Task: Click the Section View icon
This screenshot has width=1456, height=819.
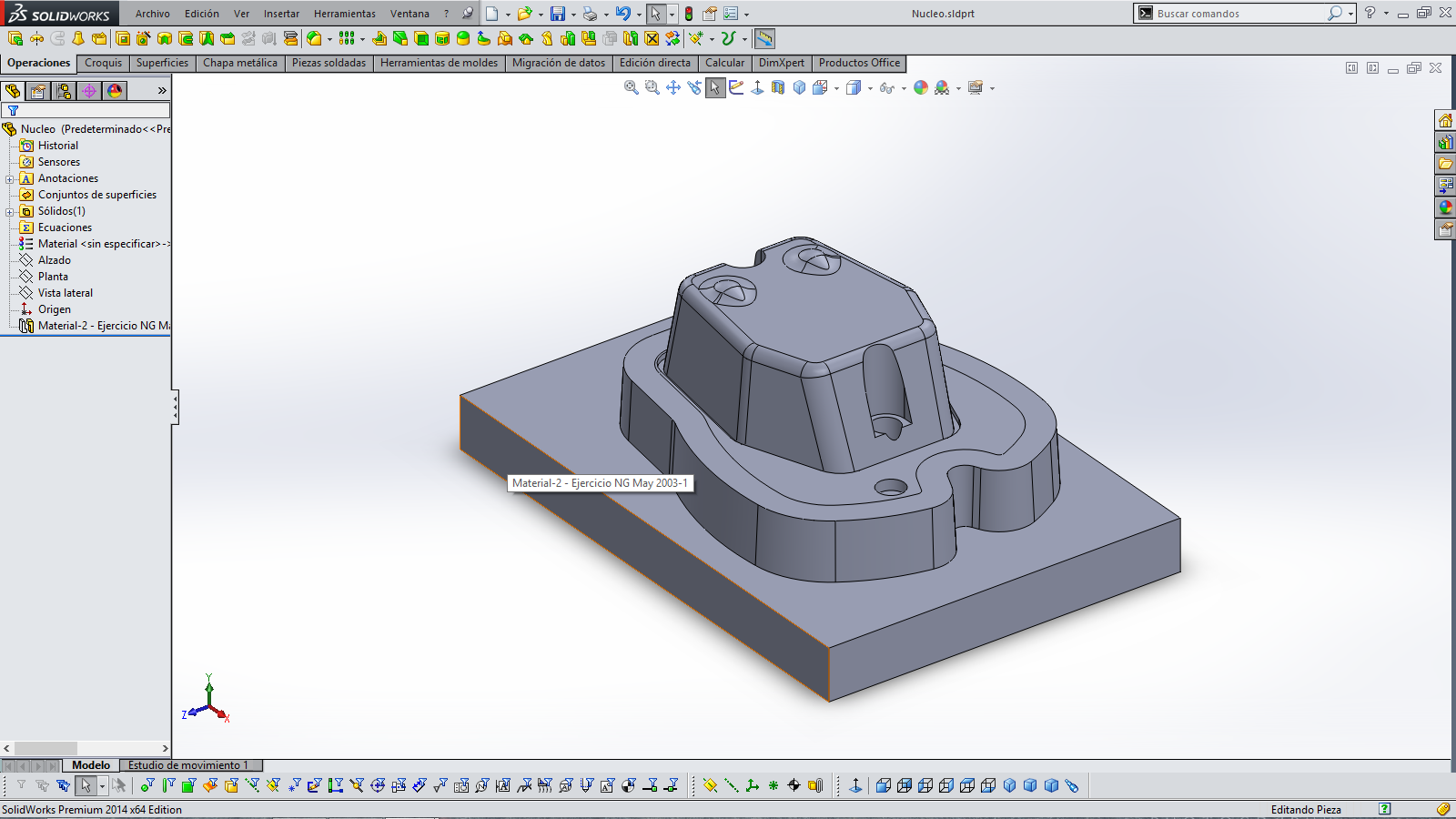Action: [778, 87]
